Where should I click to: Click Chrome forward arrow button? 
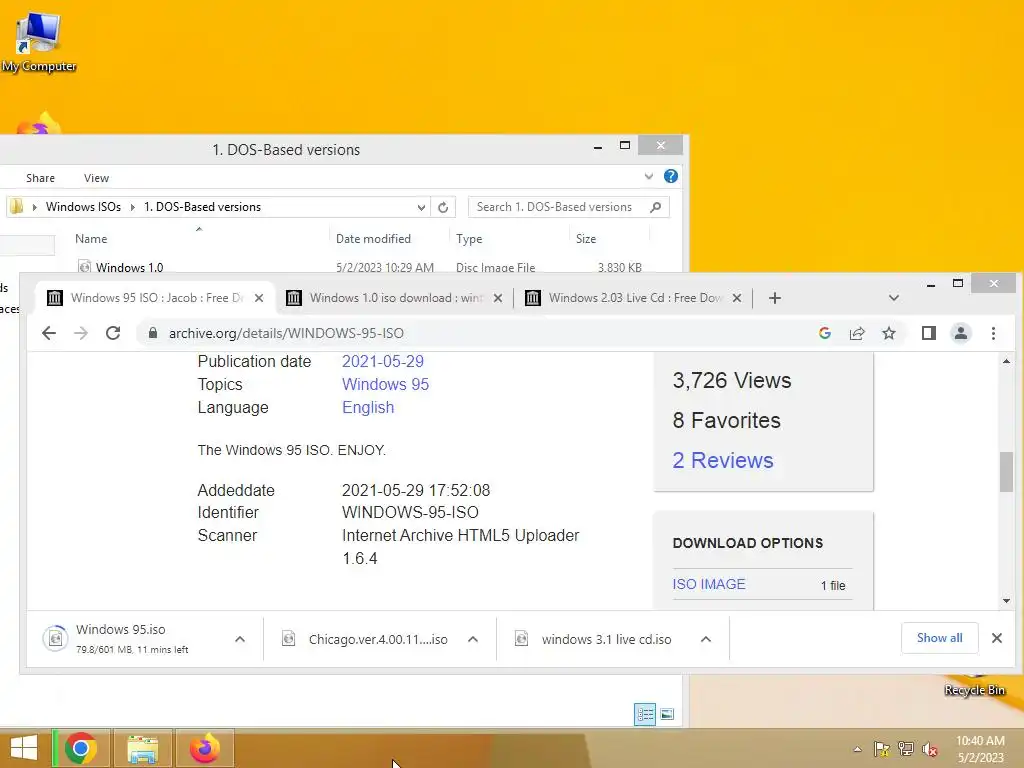(81, 333)
